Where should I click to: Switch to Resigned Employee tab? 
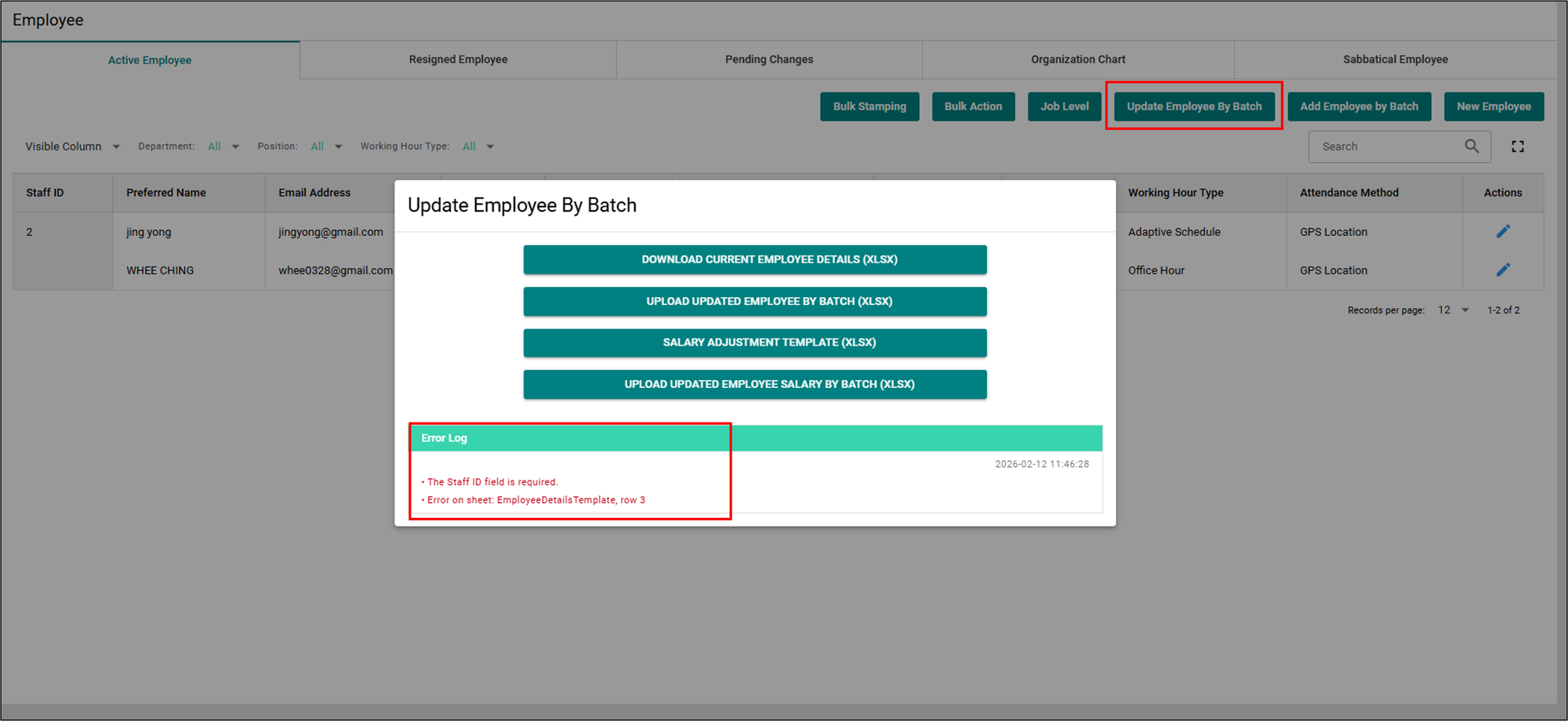point(458,60)
